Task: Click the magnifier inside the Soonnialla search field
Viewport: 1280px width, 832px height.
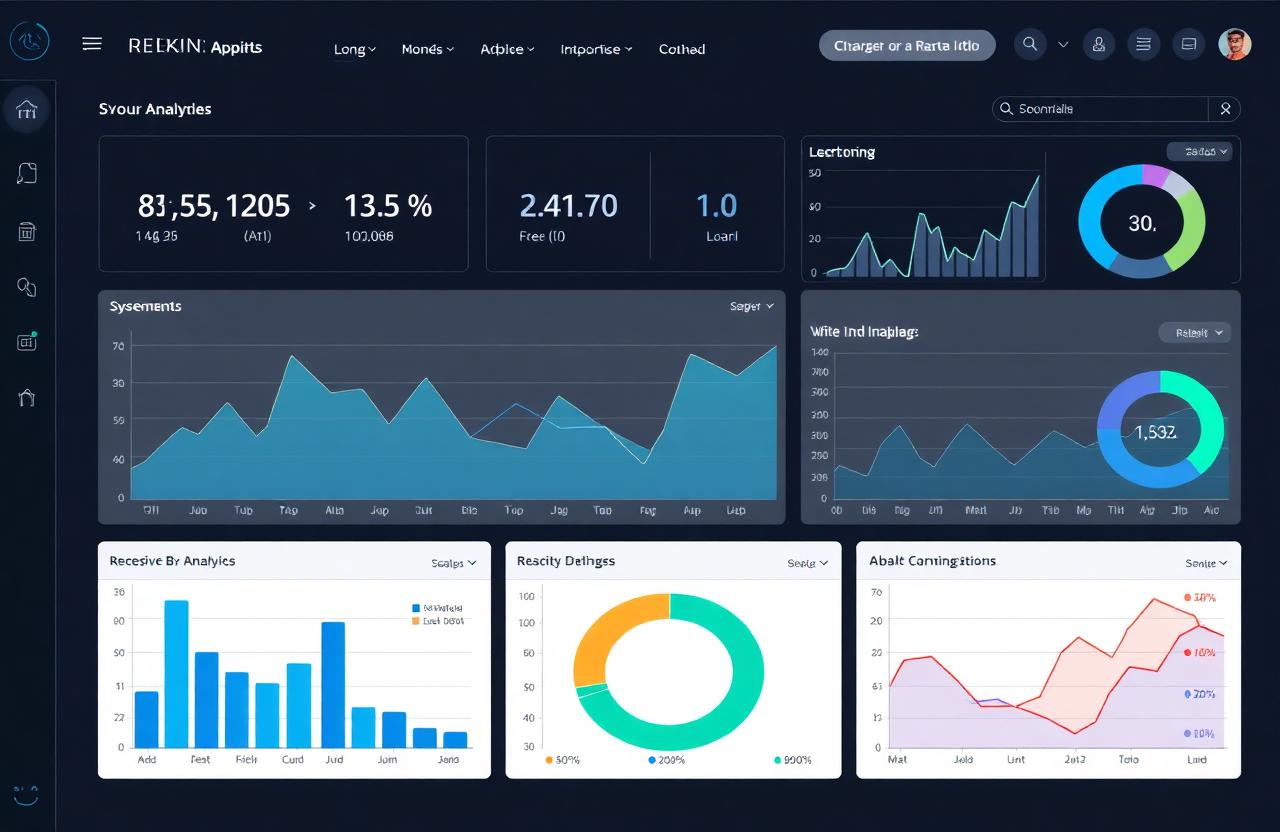Action: (x=1005, y=109)
